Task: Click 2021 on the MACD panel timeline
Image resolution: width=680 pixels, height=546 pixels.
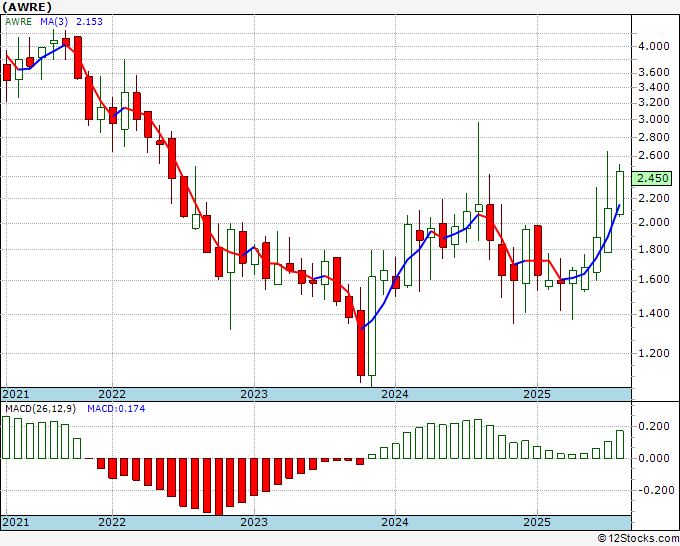Action: tap(17, 523)
